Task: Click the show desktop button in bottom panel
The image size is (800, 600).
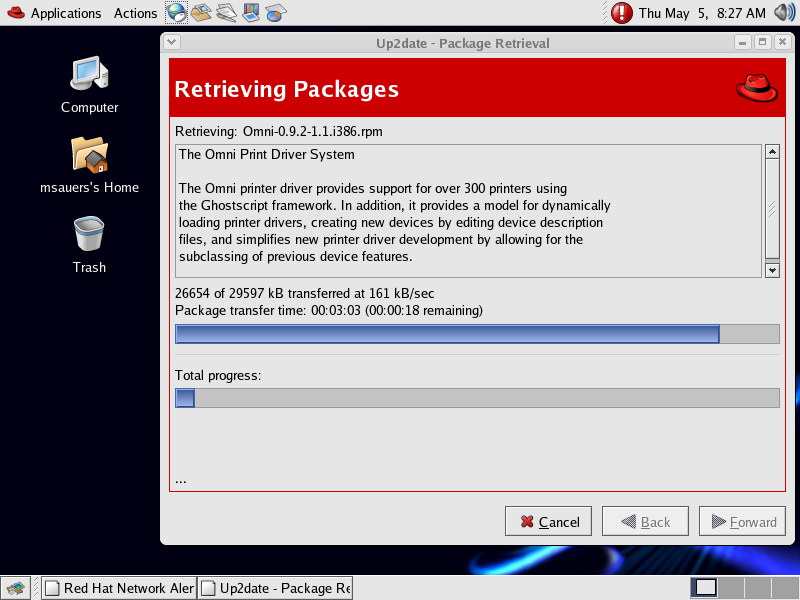Action: (x=14, y=588)
